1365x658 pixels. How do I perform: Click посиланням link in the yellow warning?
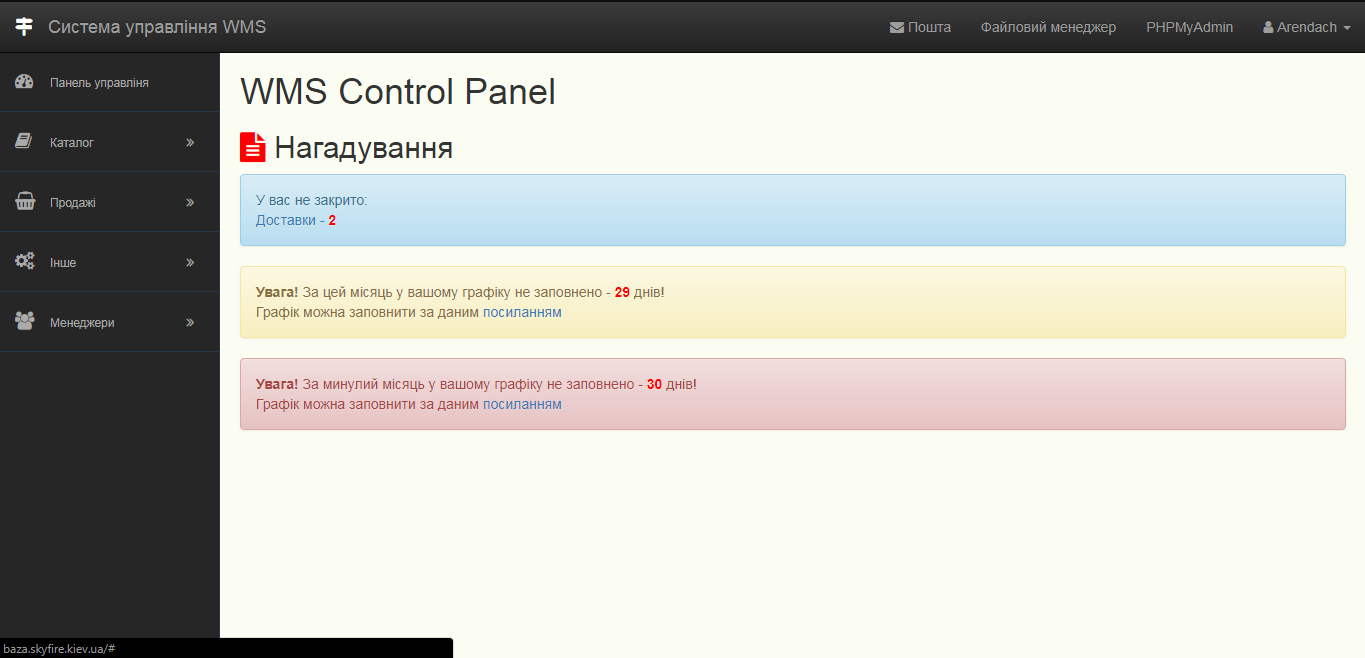tap(522, 312)
